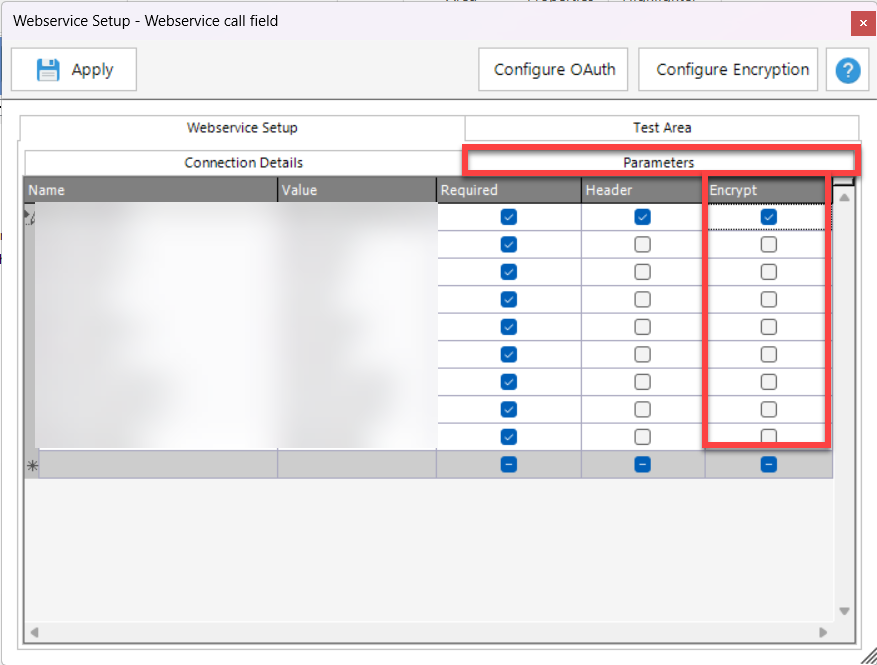877x665 pixels.
Task: Click the Value column header
Action: tap(356, 190)
